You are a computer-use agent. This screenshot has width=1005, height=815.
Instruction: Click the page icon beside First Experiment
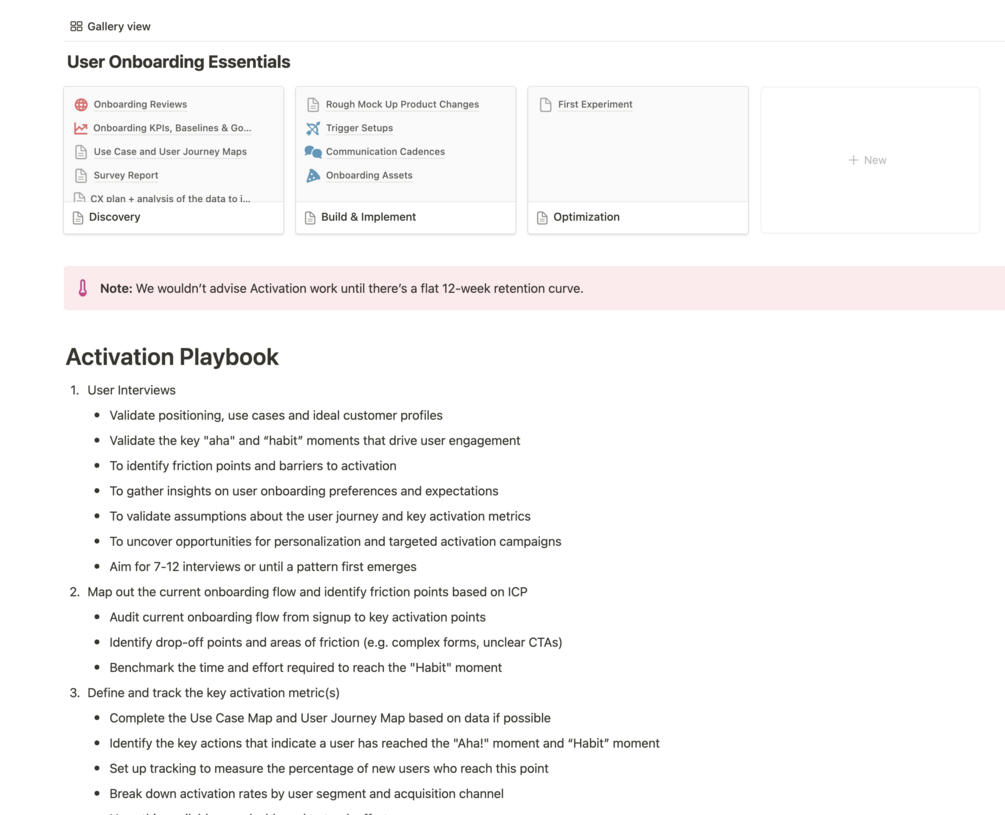pyautogui.click(x=546, y=104)
